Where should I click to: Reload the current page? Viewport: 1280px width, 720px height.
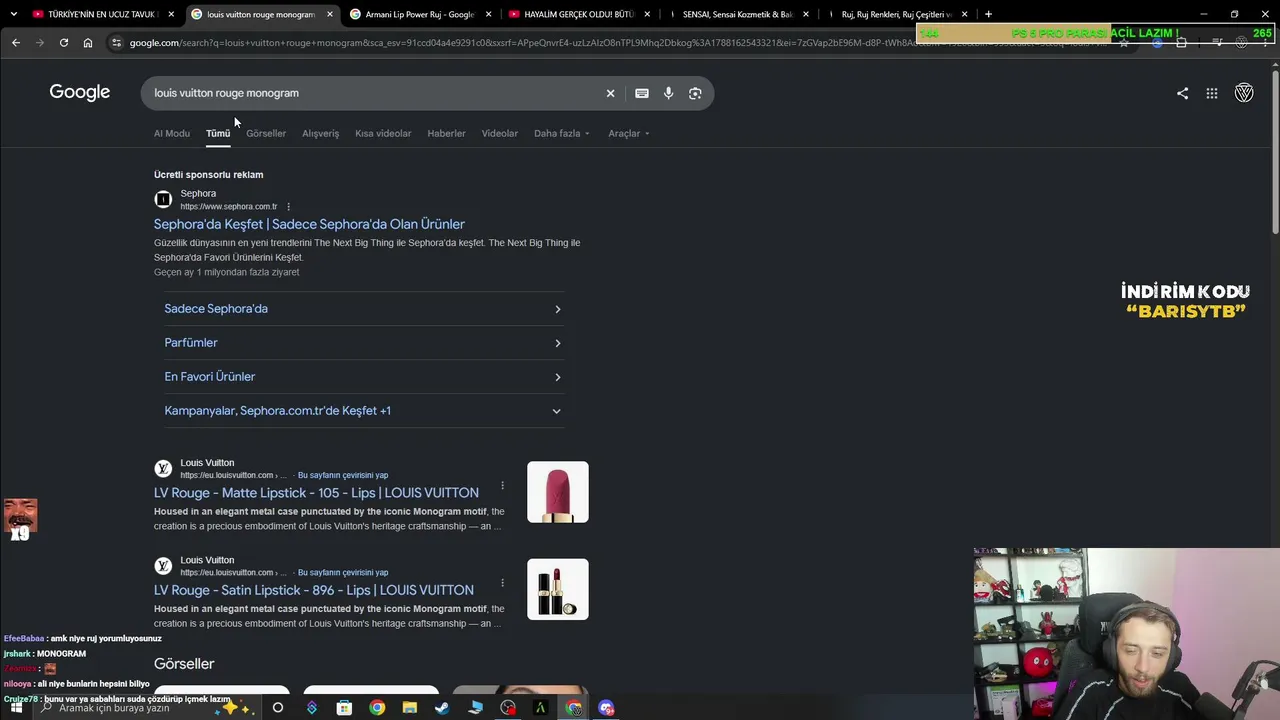pyautogui.click(x=64, y=42)
